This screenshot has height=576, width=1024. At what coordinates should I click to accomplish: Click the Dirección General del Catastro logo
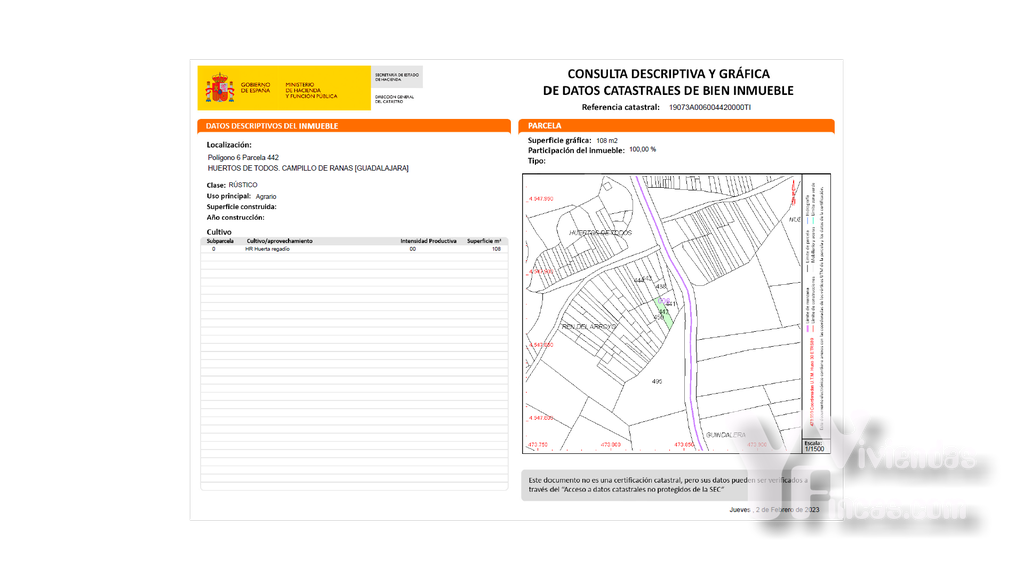394,99
